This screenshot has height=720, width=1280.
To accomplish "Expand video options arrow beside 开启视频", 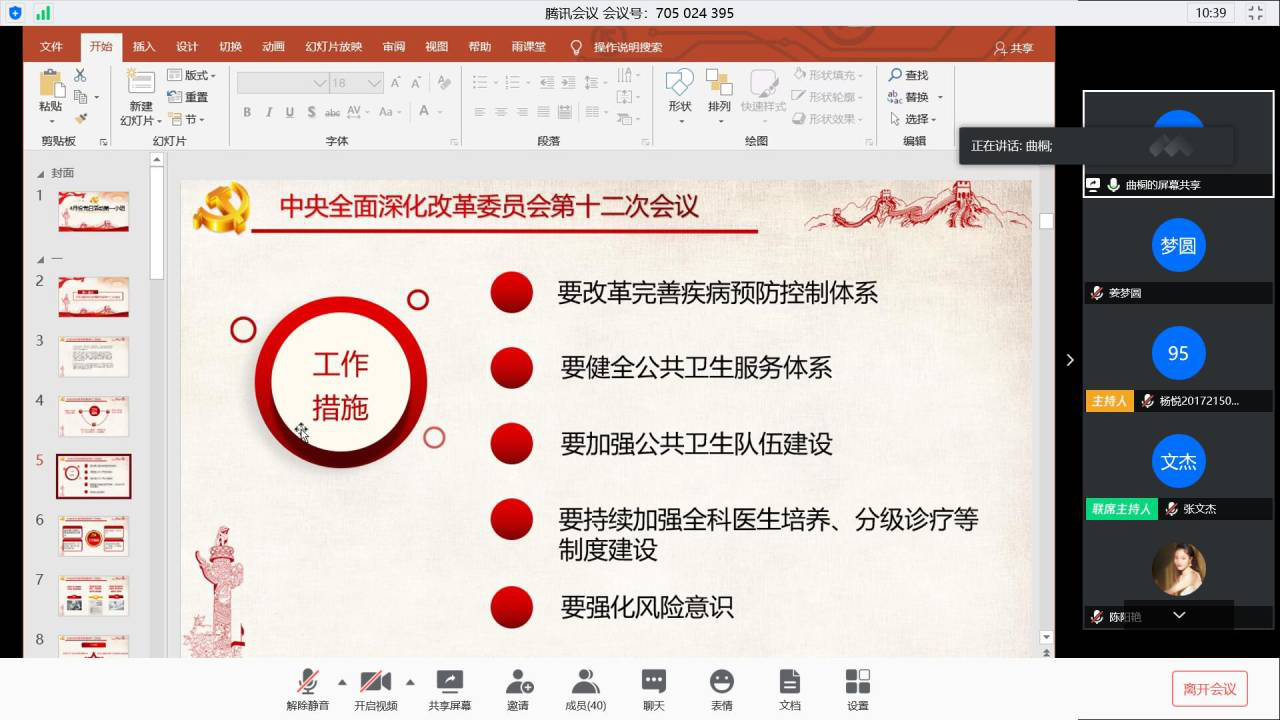I will tap(410, 682).
